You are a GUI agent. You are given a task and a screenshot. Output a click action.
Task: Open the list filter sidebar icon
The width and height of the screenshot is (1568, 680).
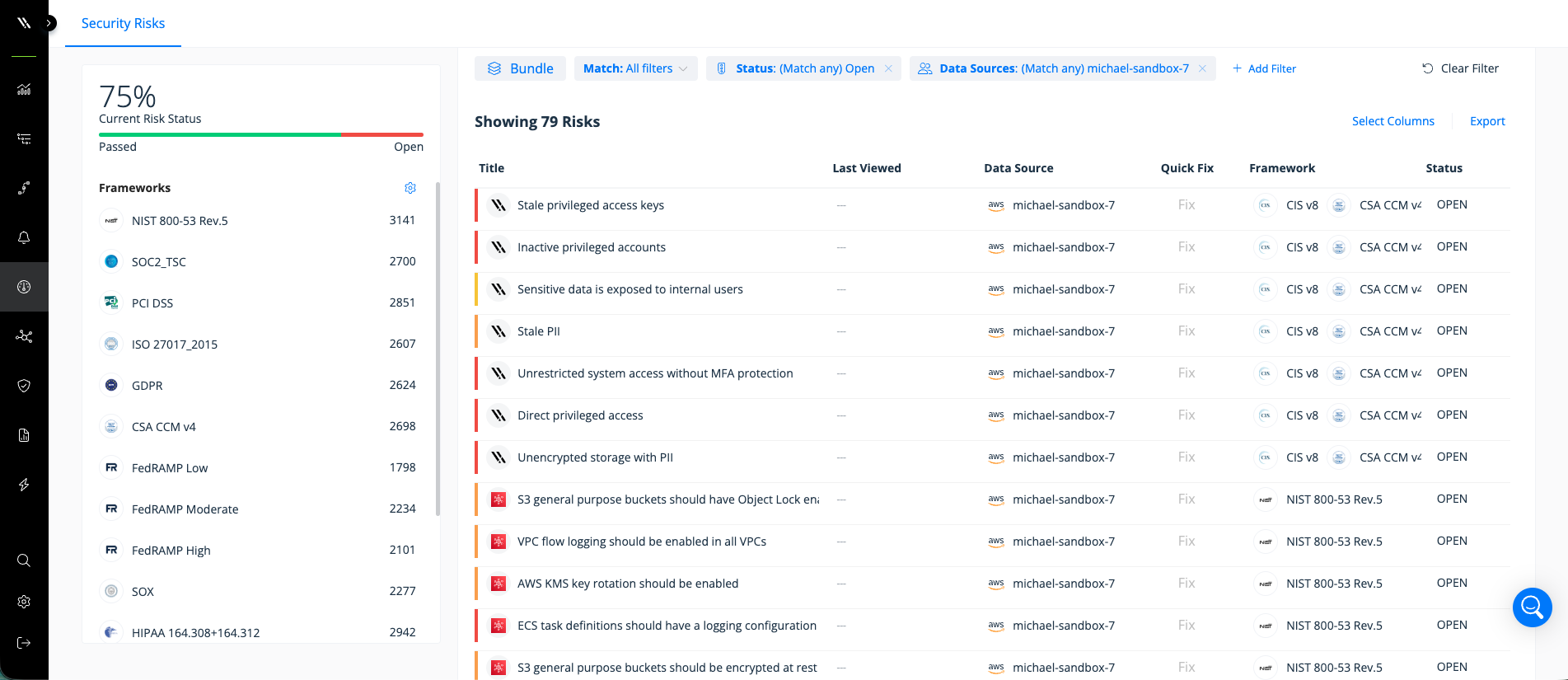(24, 138)
